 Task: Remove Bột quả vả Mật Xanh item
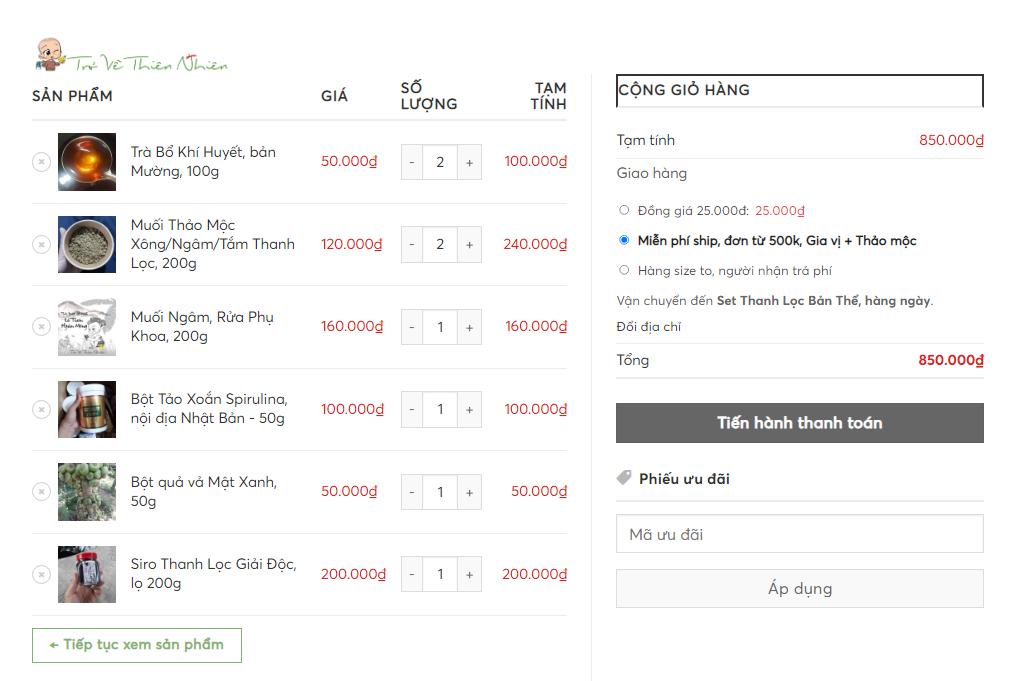pyautogui.click(x=41, y=491)
